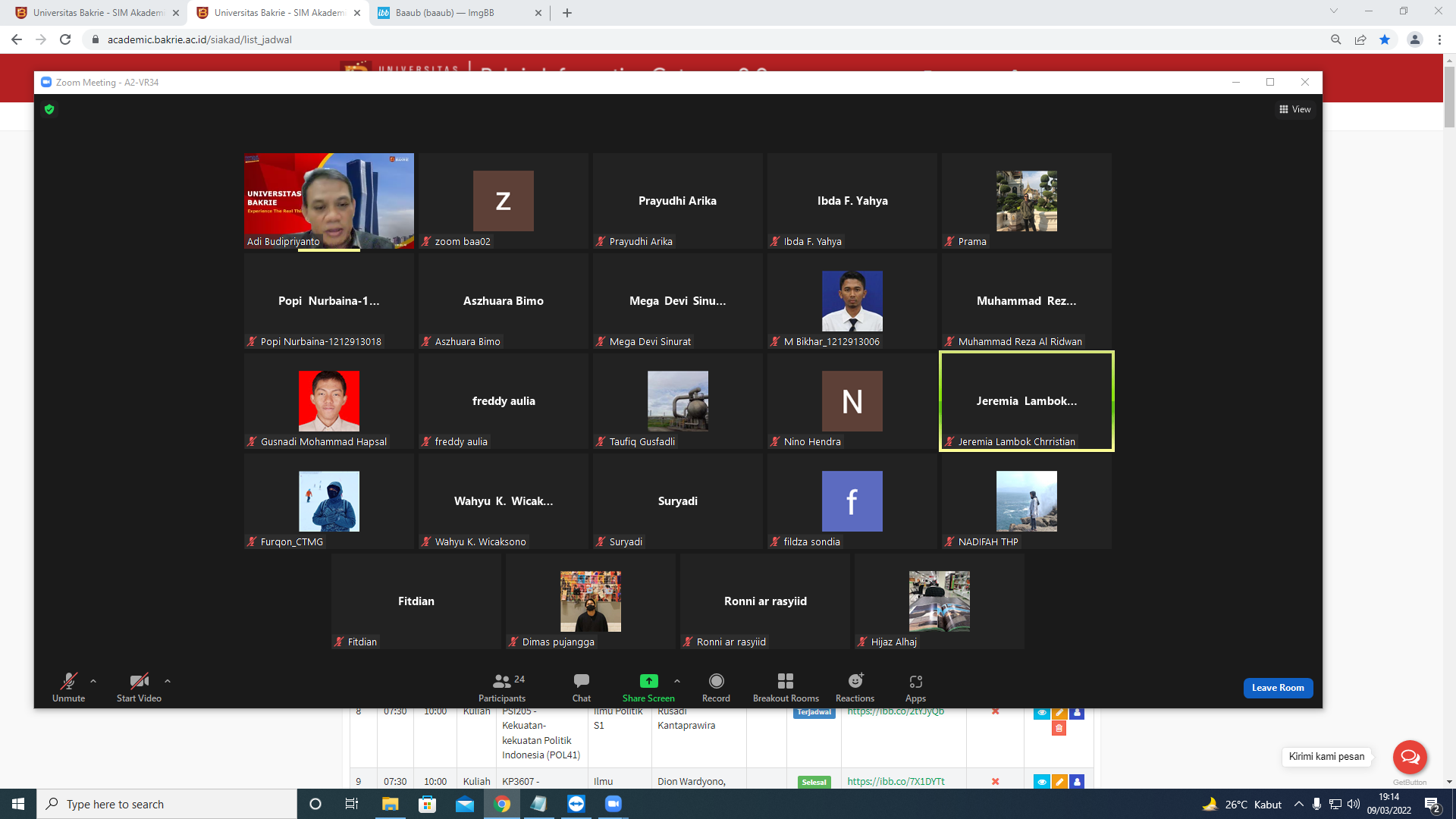Switch to second Universitas Bakrie SIM Akademik tab
The width and height of the screenshot is (1456, 819).
coord(279,13)
